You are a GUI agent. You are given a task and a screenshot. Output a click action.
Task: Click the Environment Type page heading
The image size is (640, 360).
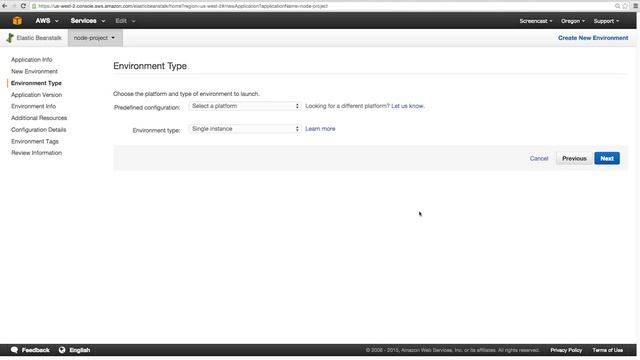click(150, 66)
